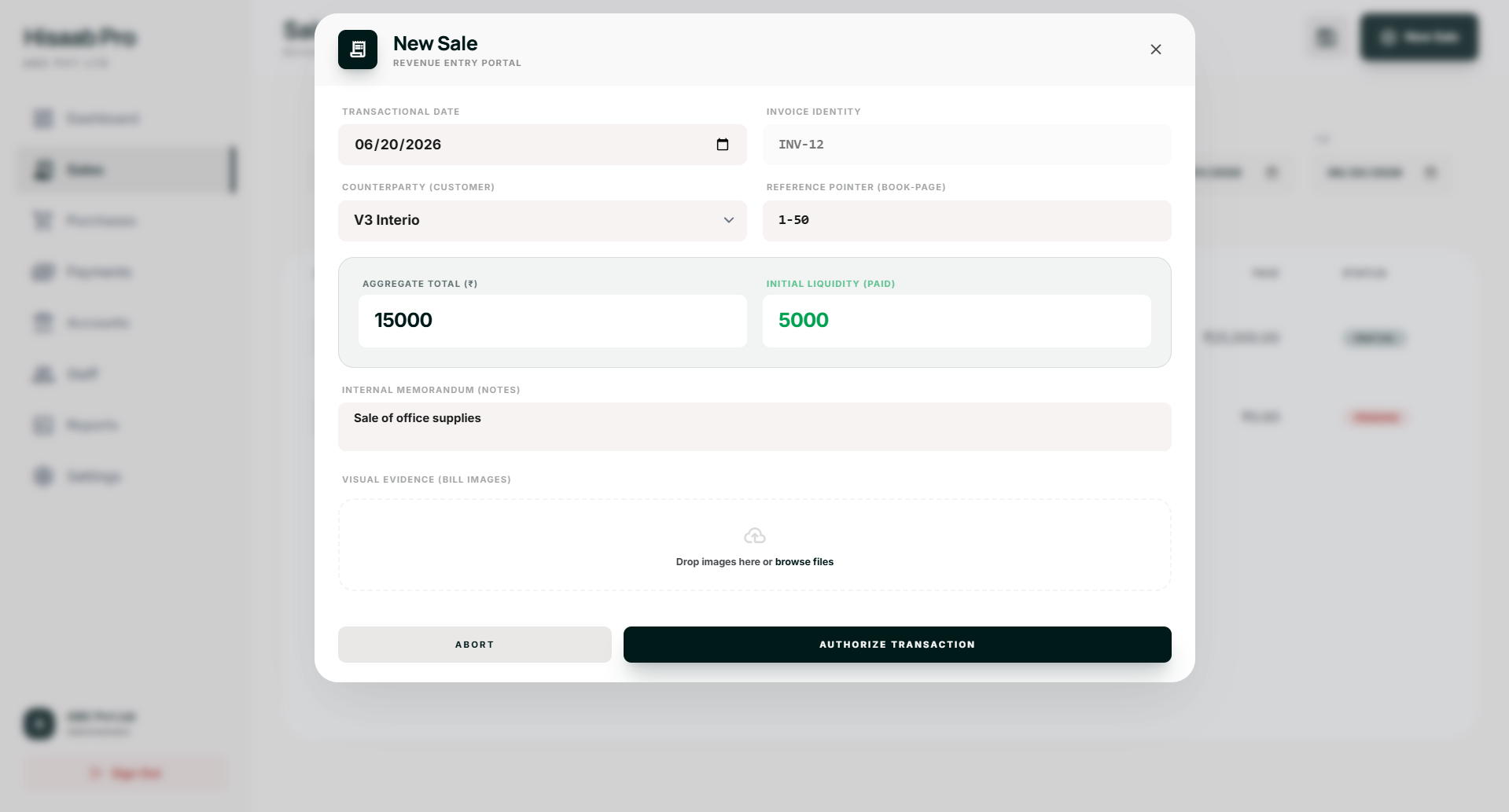Click the Invoice Identity field INV-12
The height and width of the screenshot is (812, 1509).
coord(967,145)
